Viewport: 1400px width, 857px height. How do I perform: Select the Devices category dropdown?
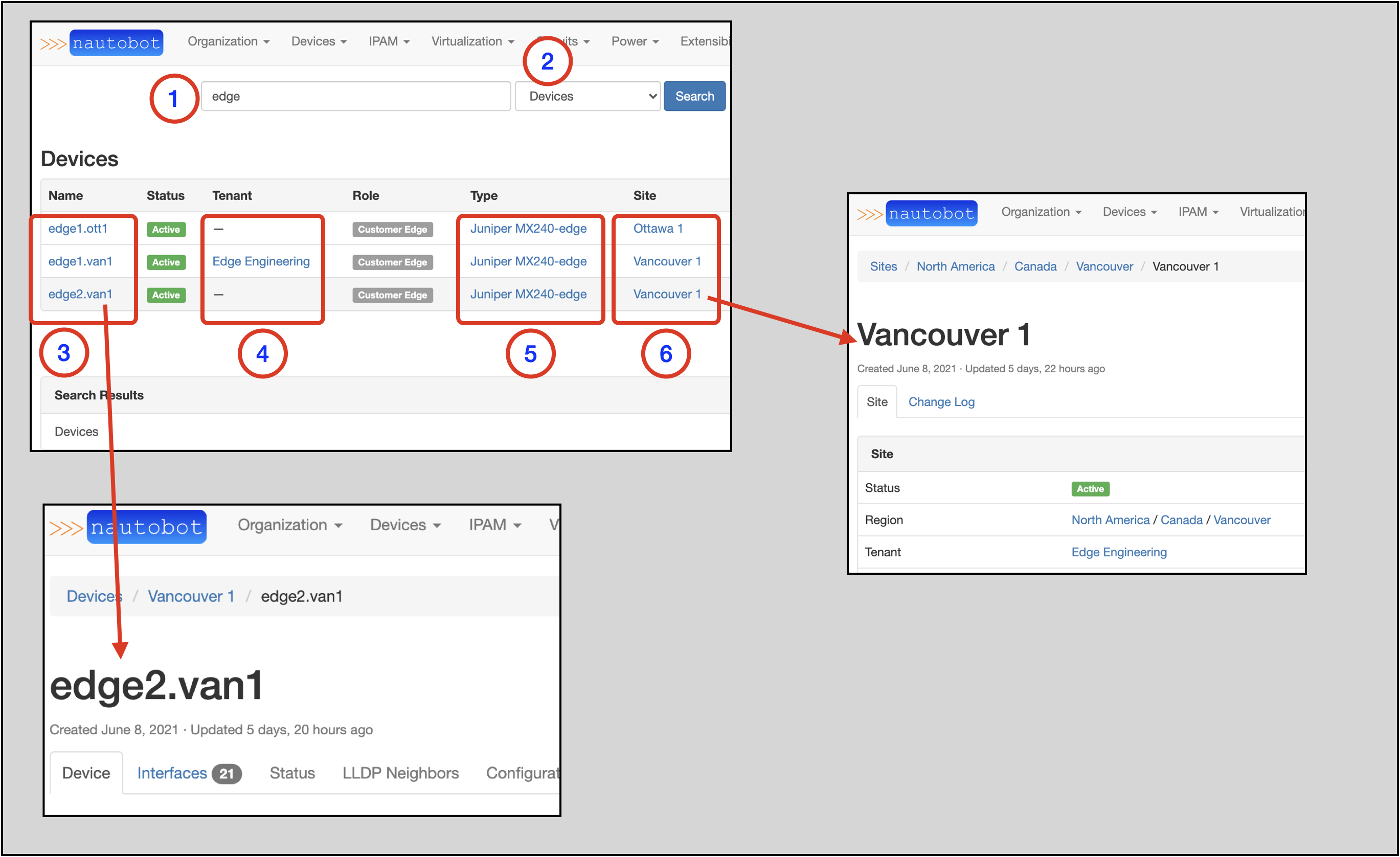(590, 96)
